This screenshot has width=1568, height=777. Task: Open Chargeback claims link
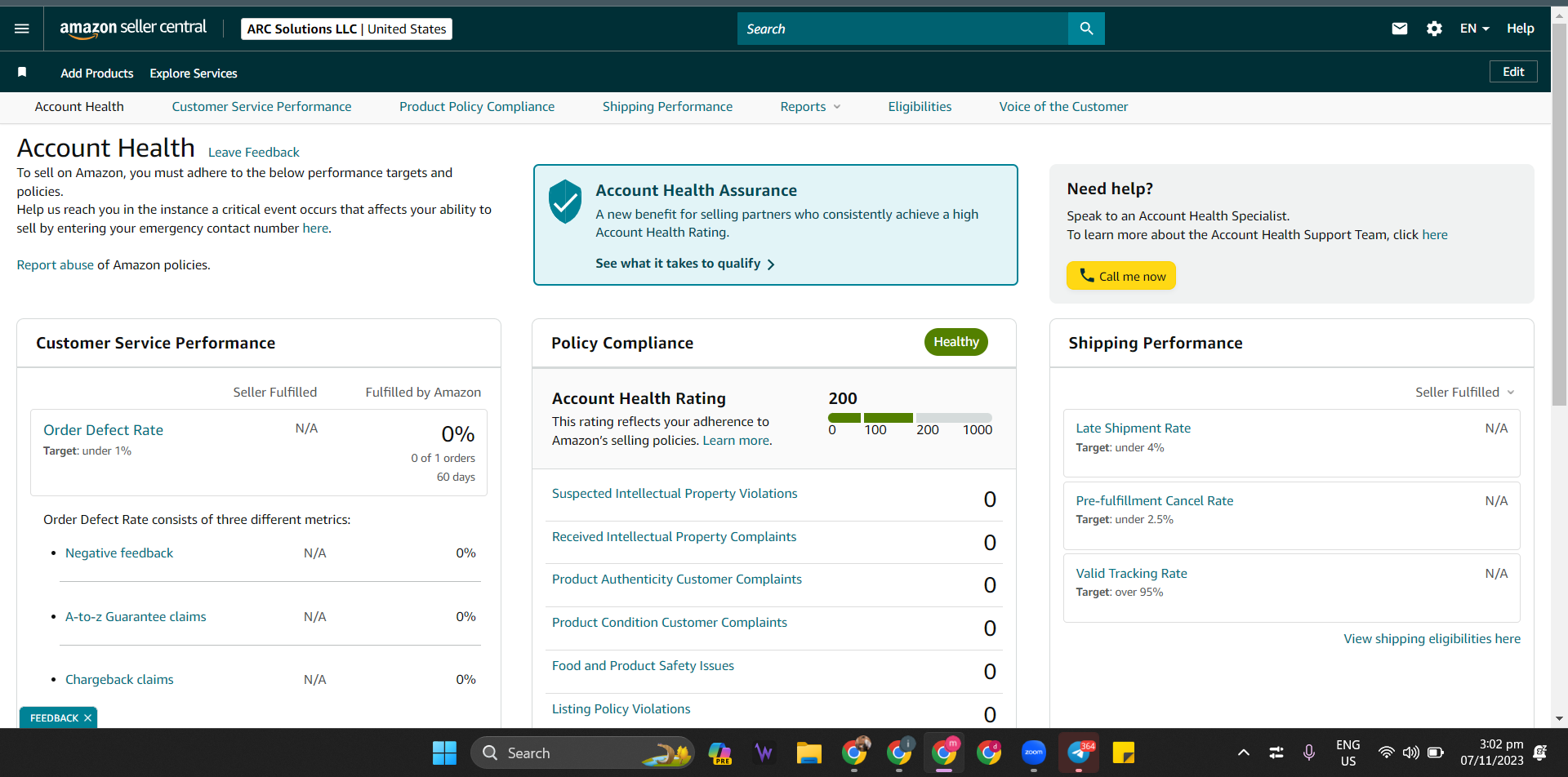point(119,680)
